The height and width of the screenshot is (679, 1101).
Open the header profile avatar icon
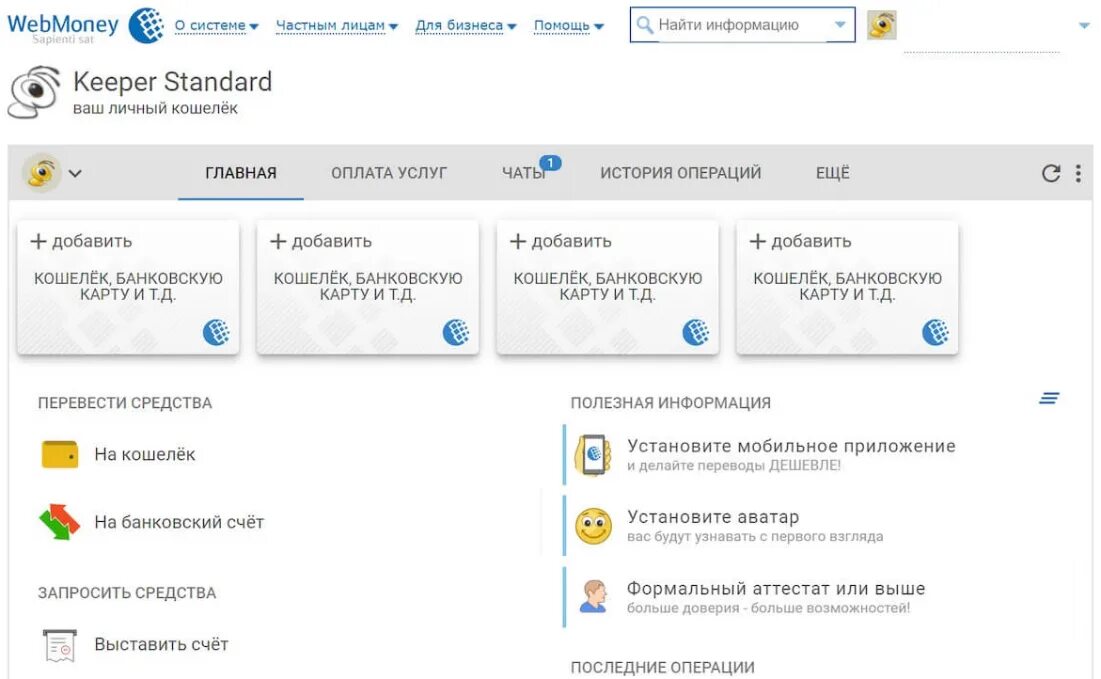[x=881, y=25]
